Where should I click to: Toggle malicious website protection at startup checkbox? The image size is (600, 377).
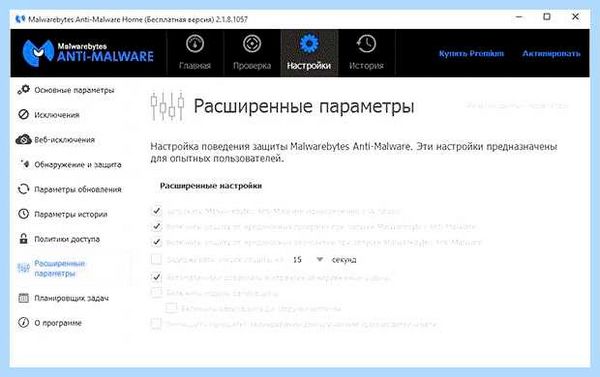[x=156, y=242]
